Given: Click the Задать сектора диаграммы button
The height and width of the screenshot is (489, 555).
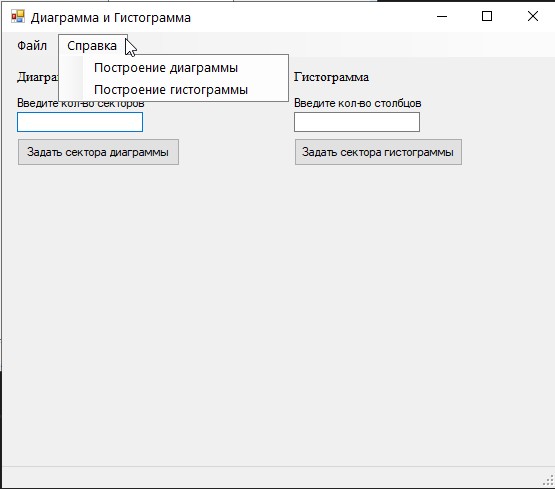Looking at the screenshot, I should point(98,152).
